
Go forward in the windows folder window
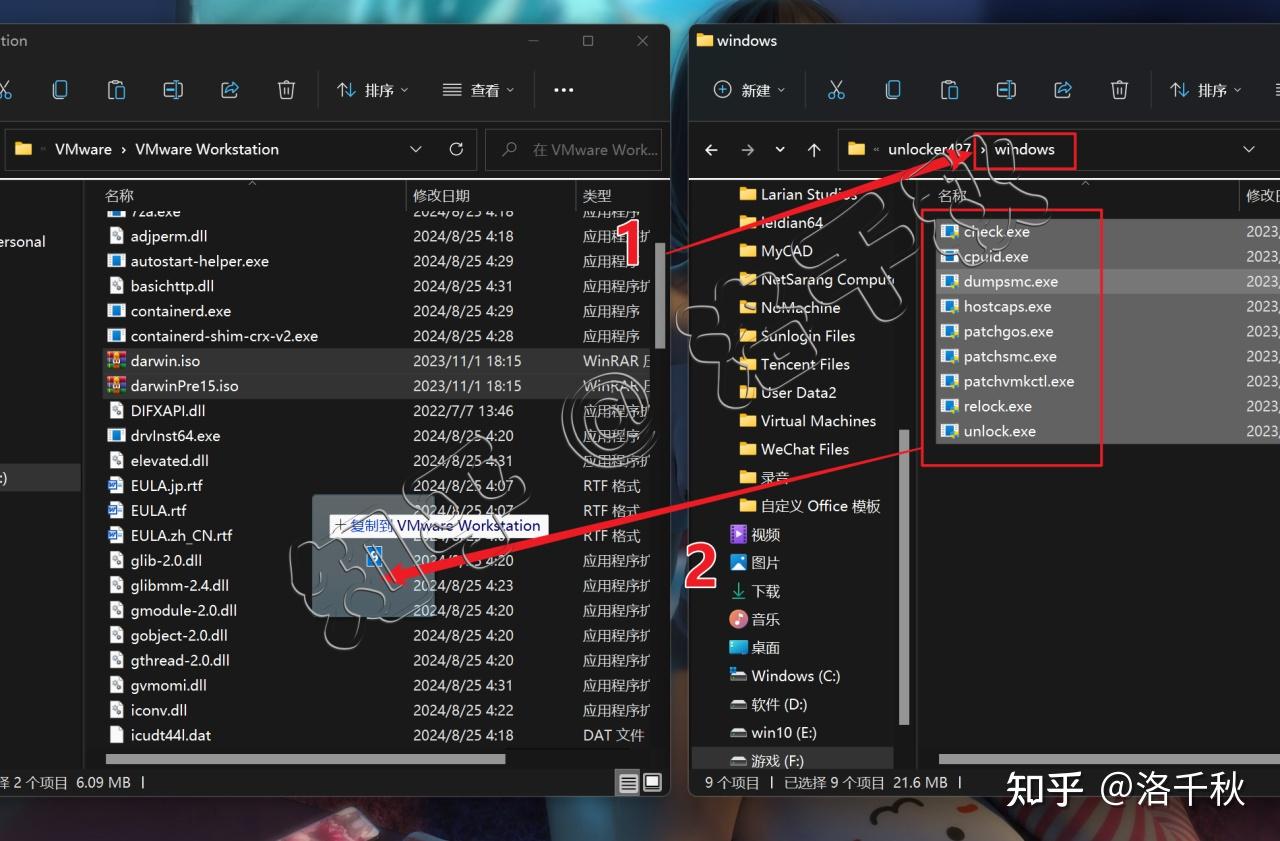click(x=747, y=150)
